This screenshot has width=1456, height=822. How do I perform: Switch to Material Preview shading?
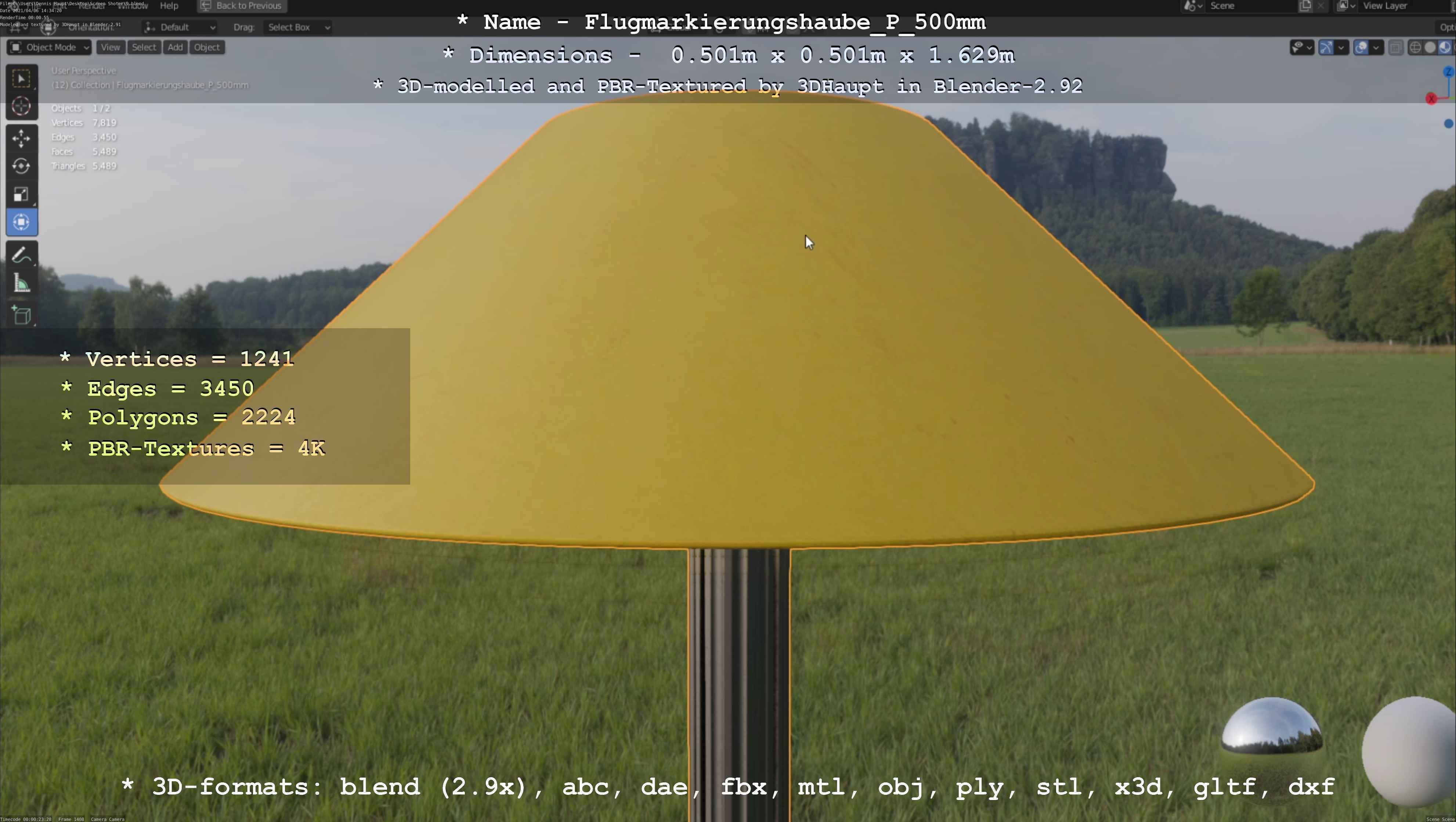tap(1445, 47)
